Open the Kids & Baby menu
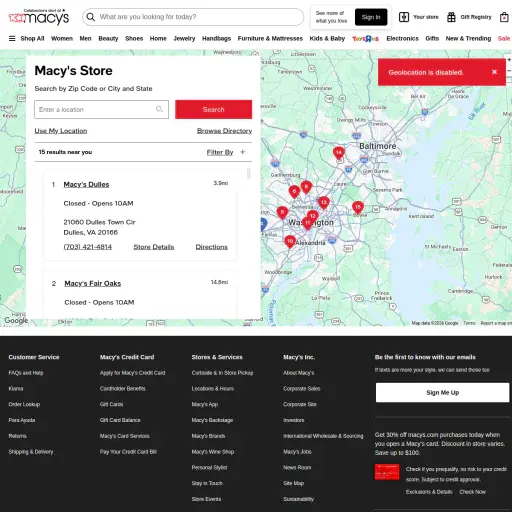The width and height of the screenshot is (512, 512). pos(327,38)
